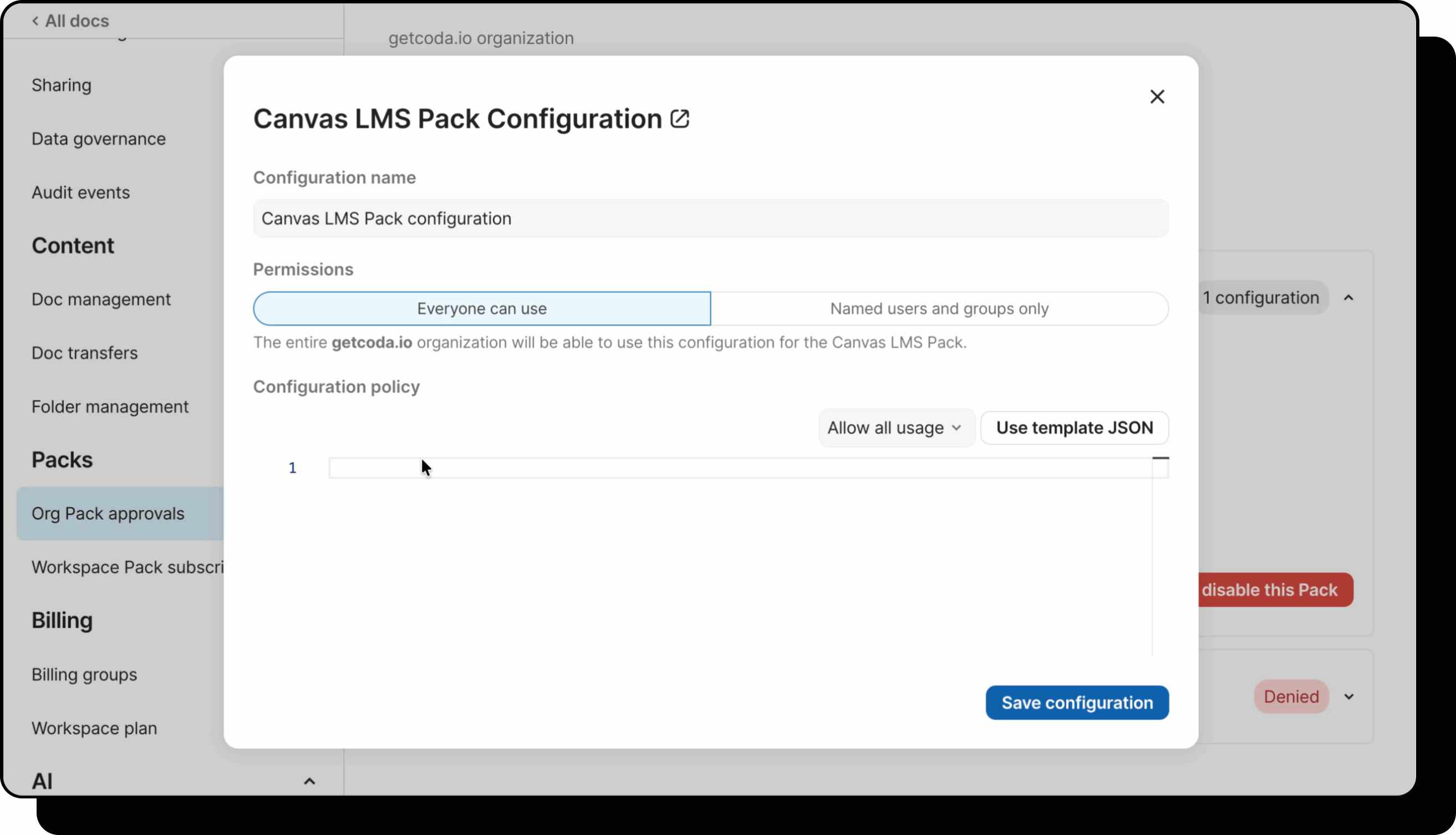This screenshot has height=835, width=1456.
Task: Click the disable this Pack button
Action: tap(1276, 589)
